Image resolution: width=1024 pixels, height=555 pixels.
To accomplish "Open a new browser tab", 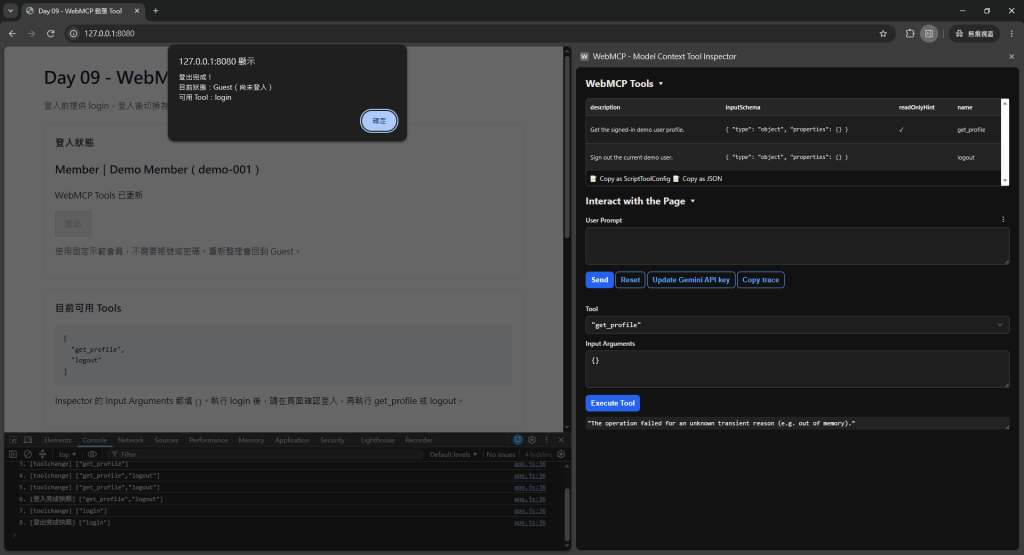I will pyautogui.click(x=155, y=10).
